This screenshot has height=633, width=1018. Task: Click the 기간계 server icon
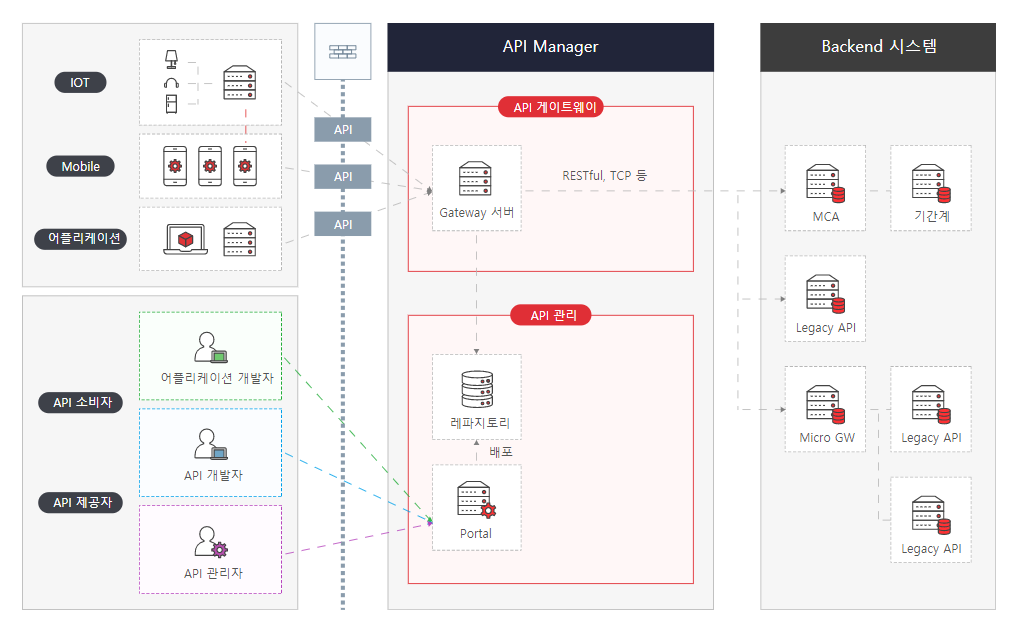[931, 184]
